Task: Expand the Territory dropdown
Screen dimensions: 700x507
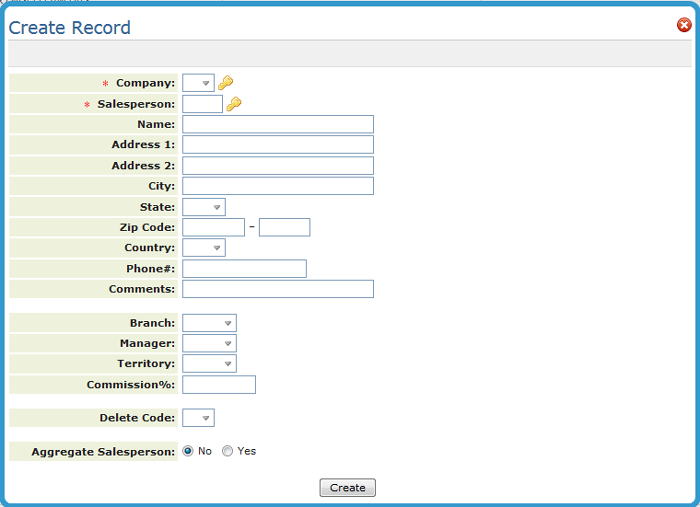Action: [209, 364]
